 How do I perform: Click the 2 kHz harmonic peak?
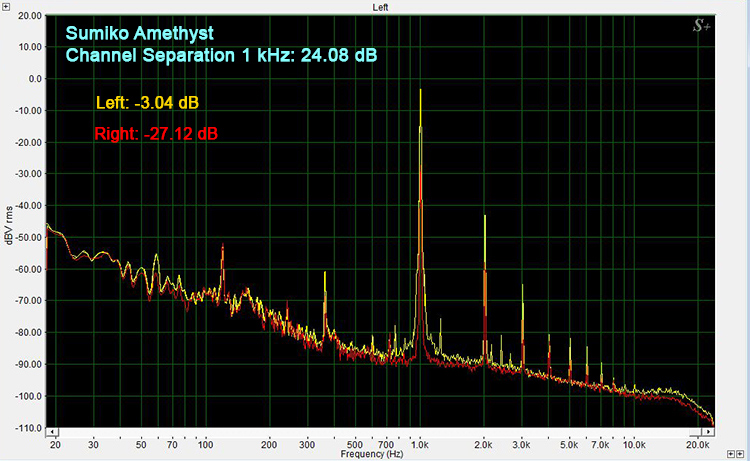pyautogui.click(x=485, y=216)
